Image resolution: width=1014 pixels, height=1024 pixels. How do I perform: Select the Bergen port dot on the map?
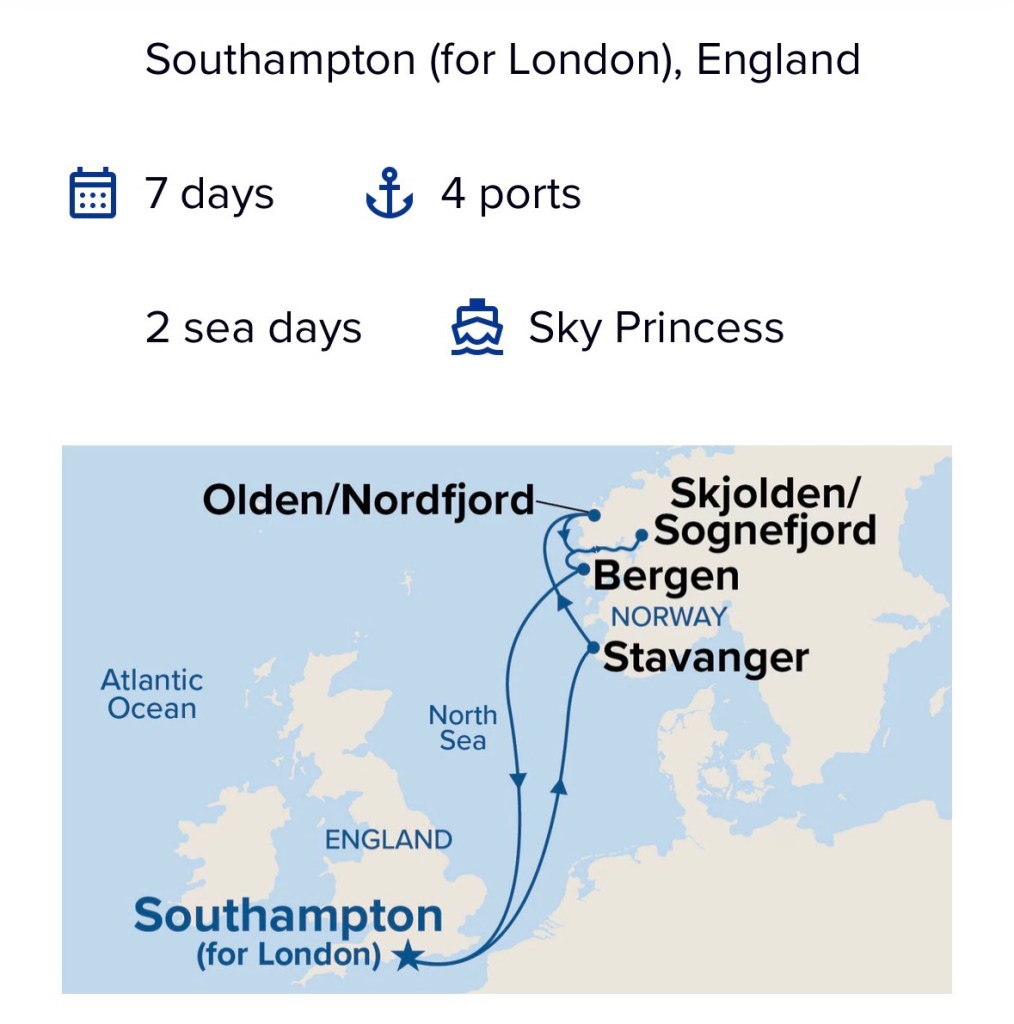[x=584, y=569]
